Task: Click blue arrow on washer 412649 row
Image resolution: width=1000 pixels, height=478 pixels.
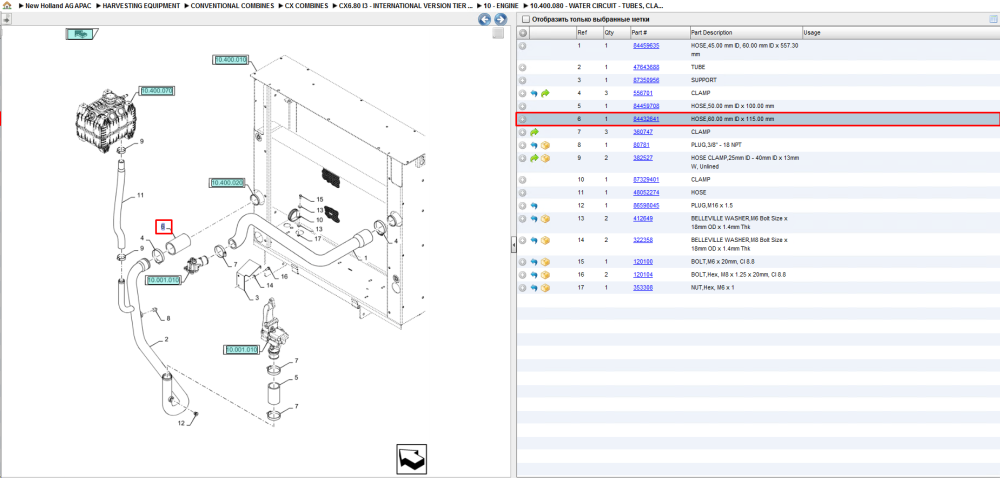Action: (x=534, y=219)
